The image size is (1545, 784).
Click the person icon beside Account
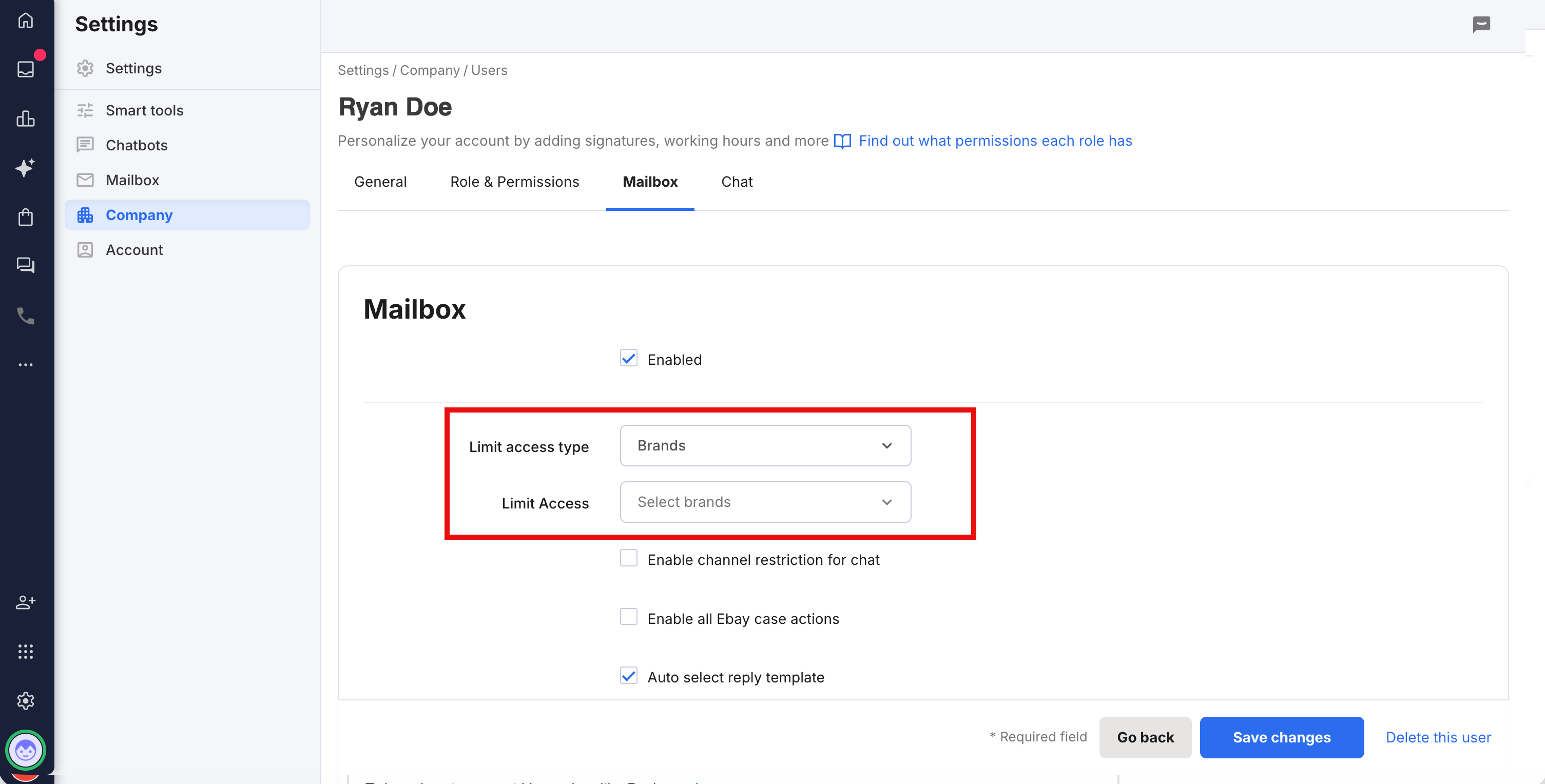(x=85, y=249)
